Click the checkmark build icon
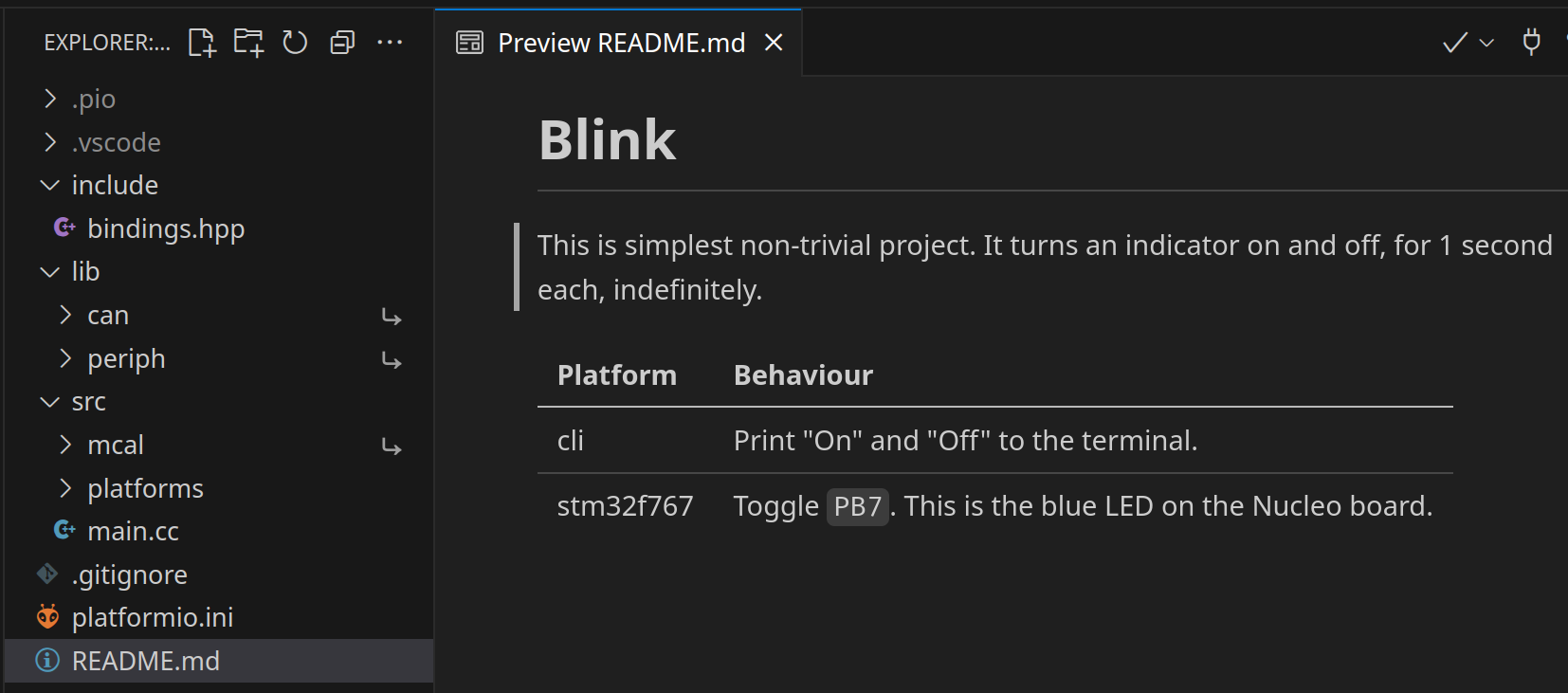The image size is (1568, 693). point(1454,43)
